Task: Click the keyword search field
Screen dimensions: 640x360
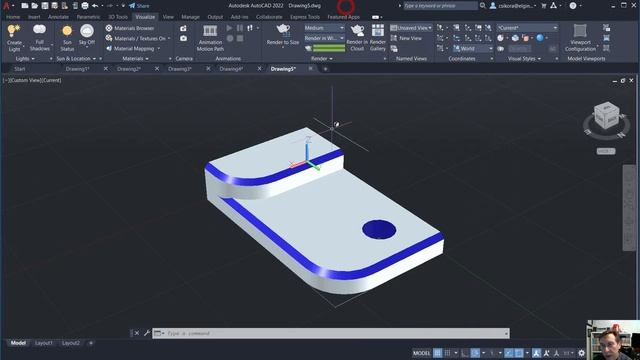Action: coord(440,6)
